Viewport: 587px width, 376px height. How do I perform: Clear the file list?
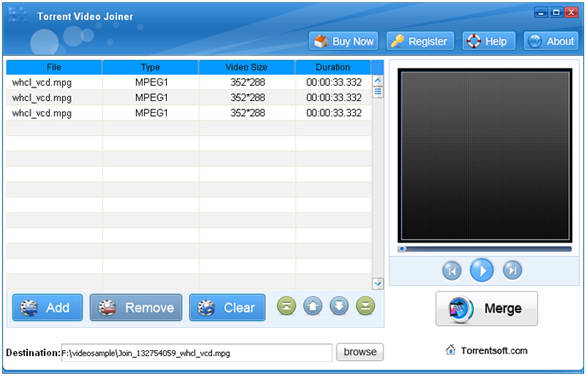[x=227, y=307]
